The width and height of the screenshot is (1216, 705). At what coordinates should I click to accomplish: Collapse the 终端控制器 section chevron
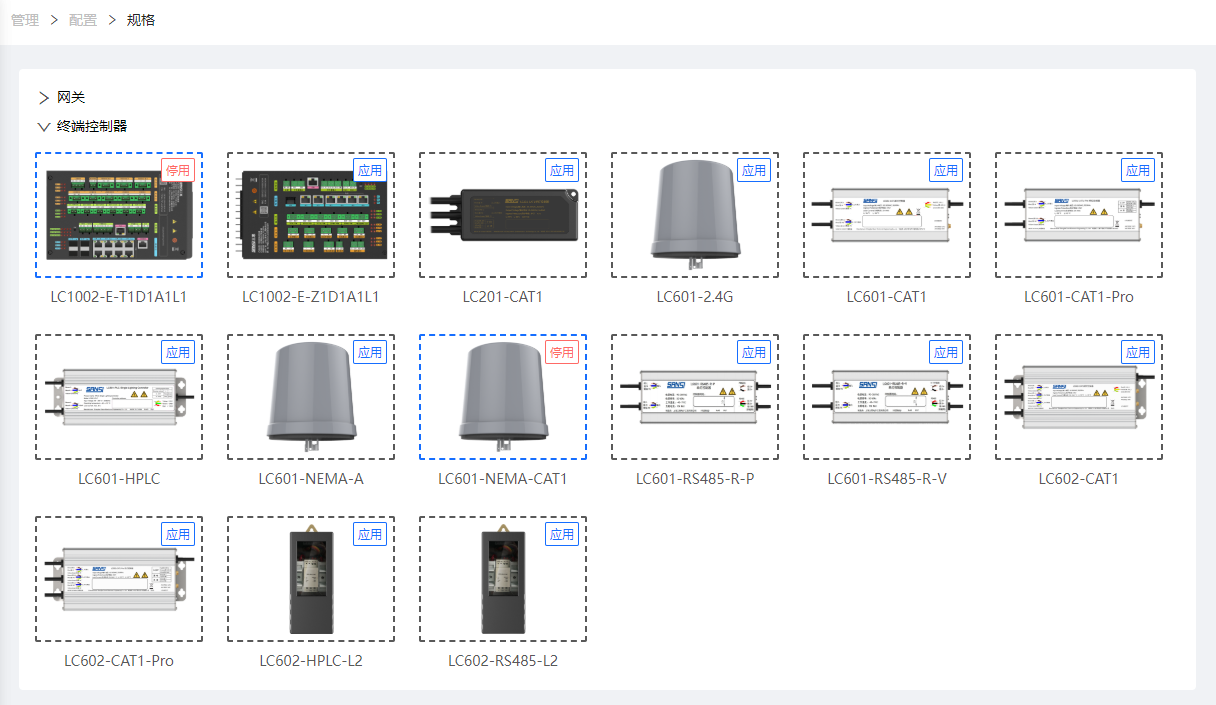(x=43, y=127)
